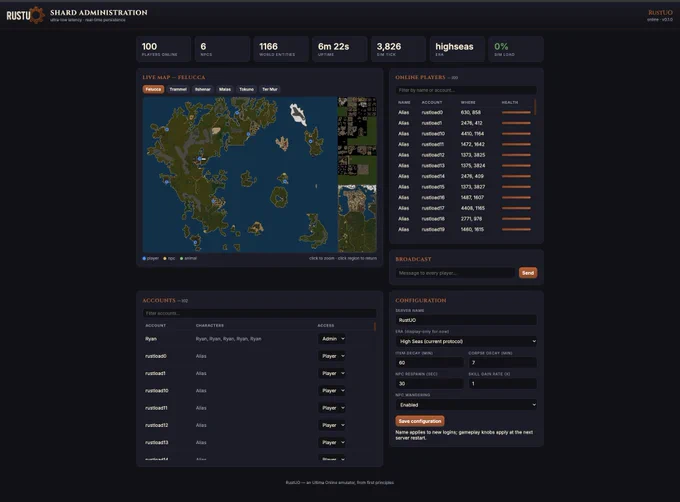This screenshot has width=680, height=502.
Task: Open access dropdown for rustload1
Action: (332, 373)
